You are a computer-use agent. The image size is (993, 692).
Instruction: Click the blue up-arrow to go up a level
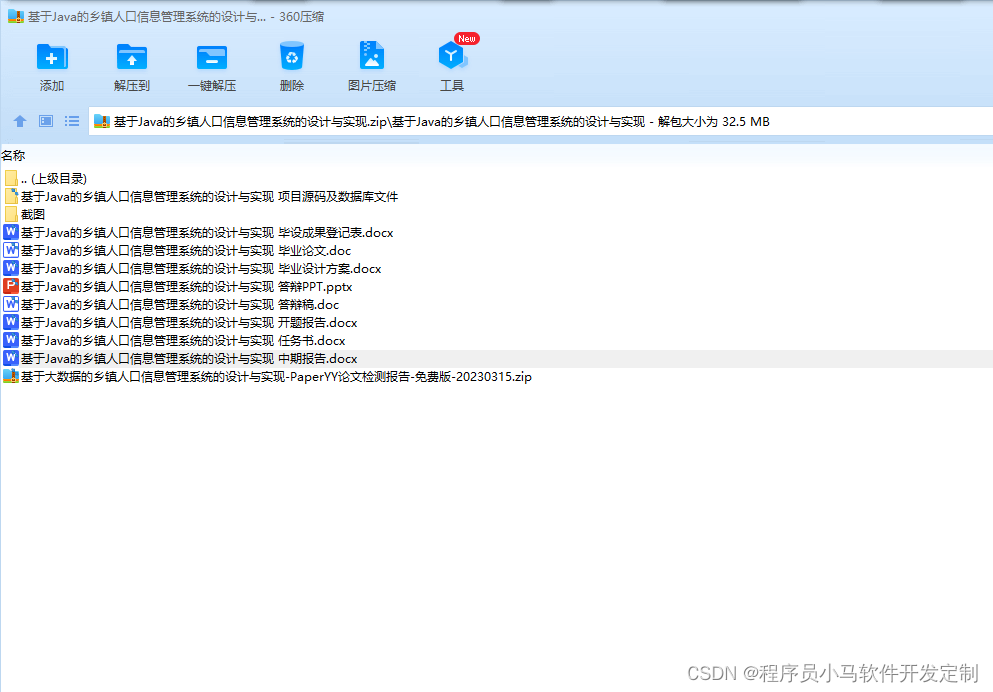coord(19,121)
